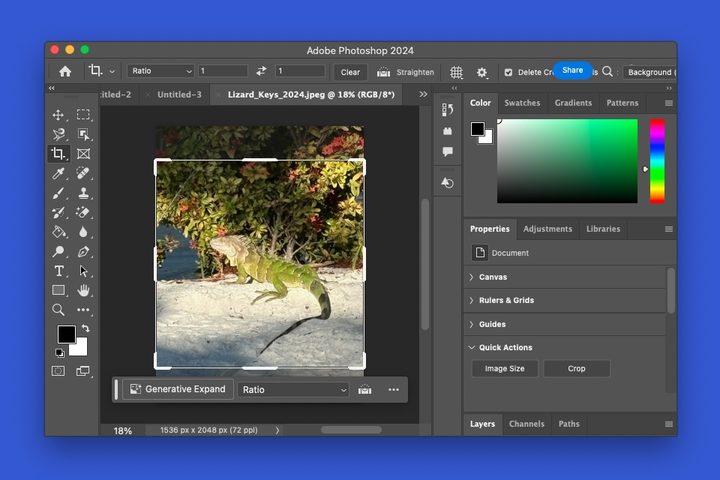Select the Eyedropper tool

[x=58, y=173]
